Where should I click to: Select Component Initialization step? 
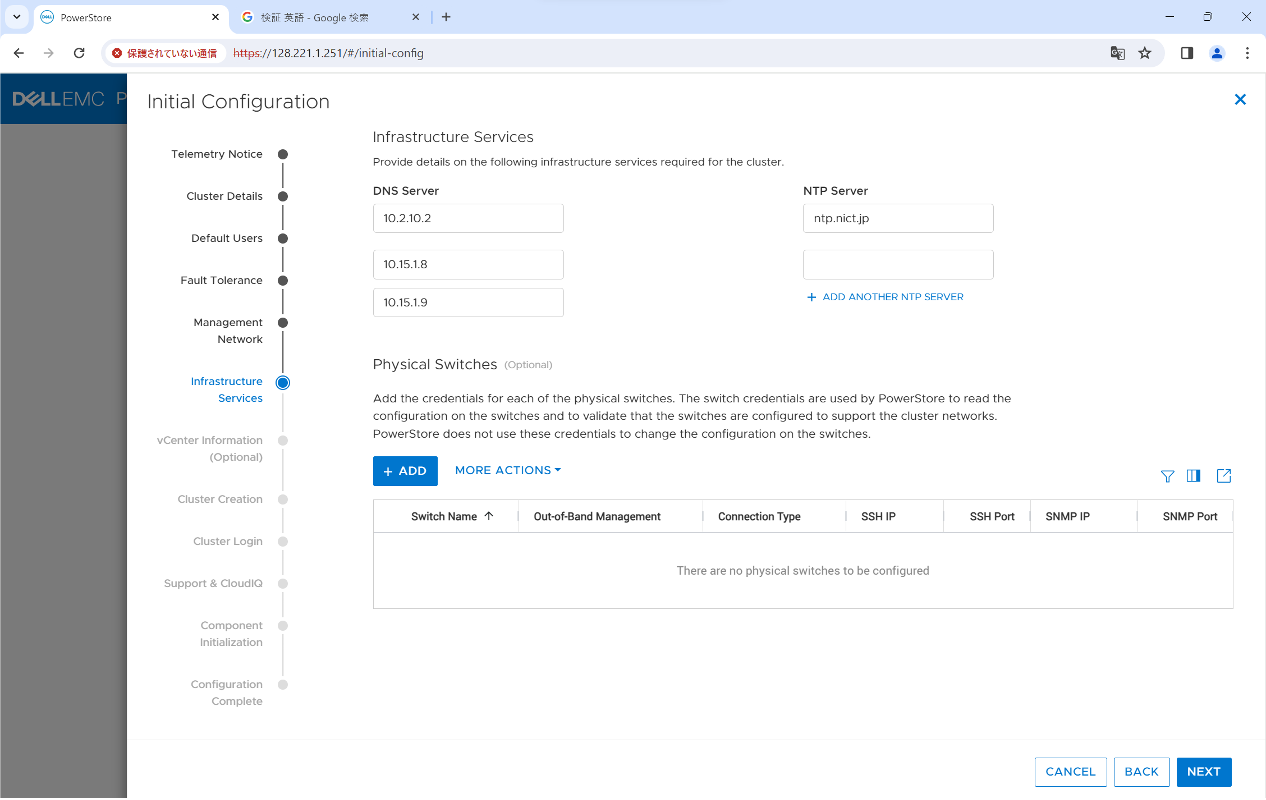(x=231, y=634)
